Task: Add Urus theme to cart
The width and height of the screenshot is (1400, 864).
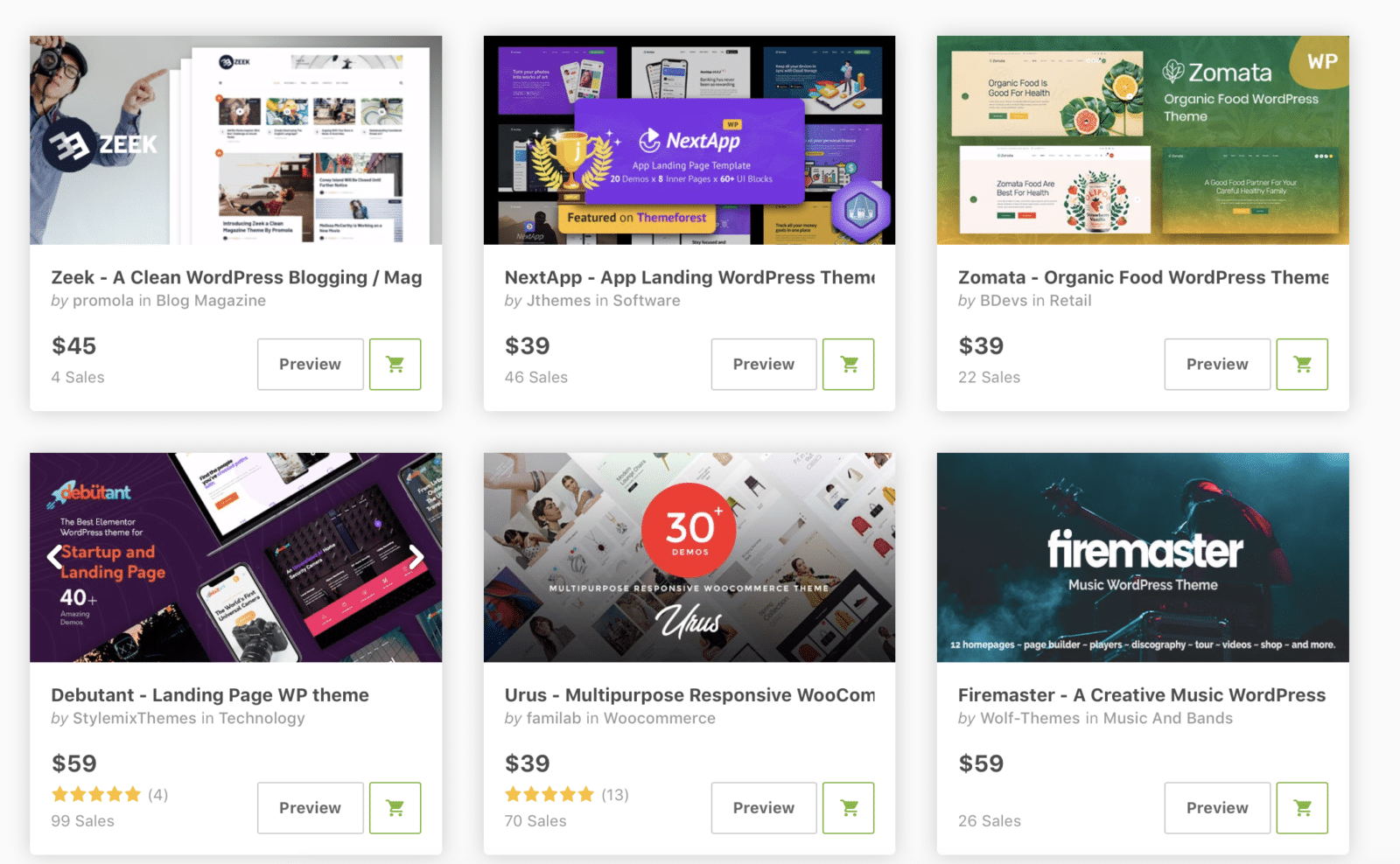Action: (x=848, y=808)
